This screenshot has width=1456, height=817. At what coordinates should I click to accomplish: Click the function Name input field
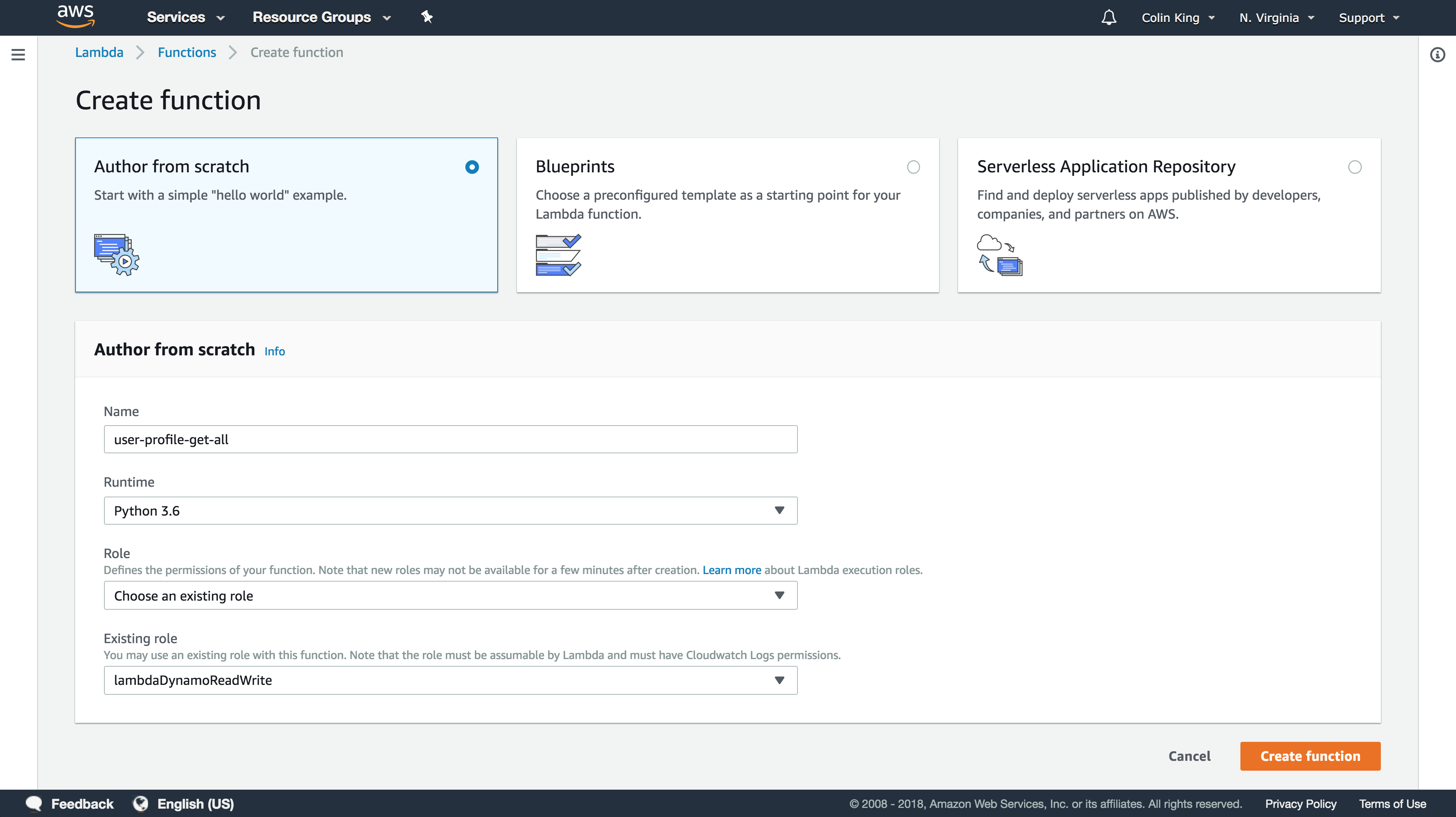(451, 439)
